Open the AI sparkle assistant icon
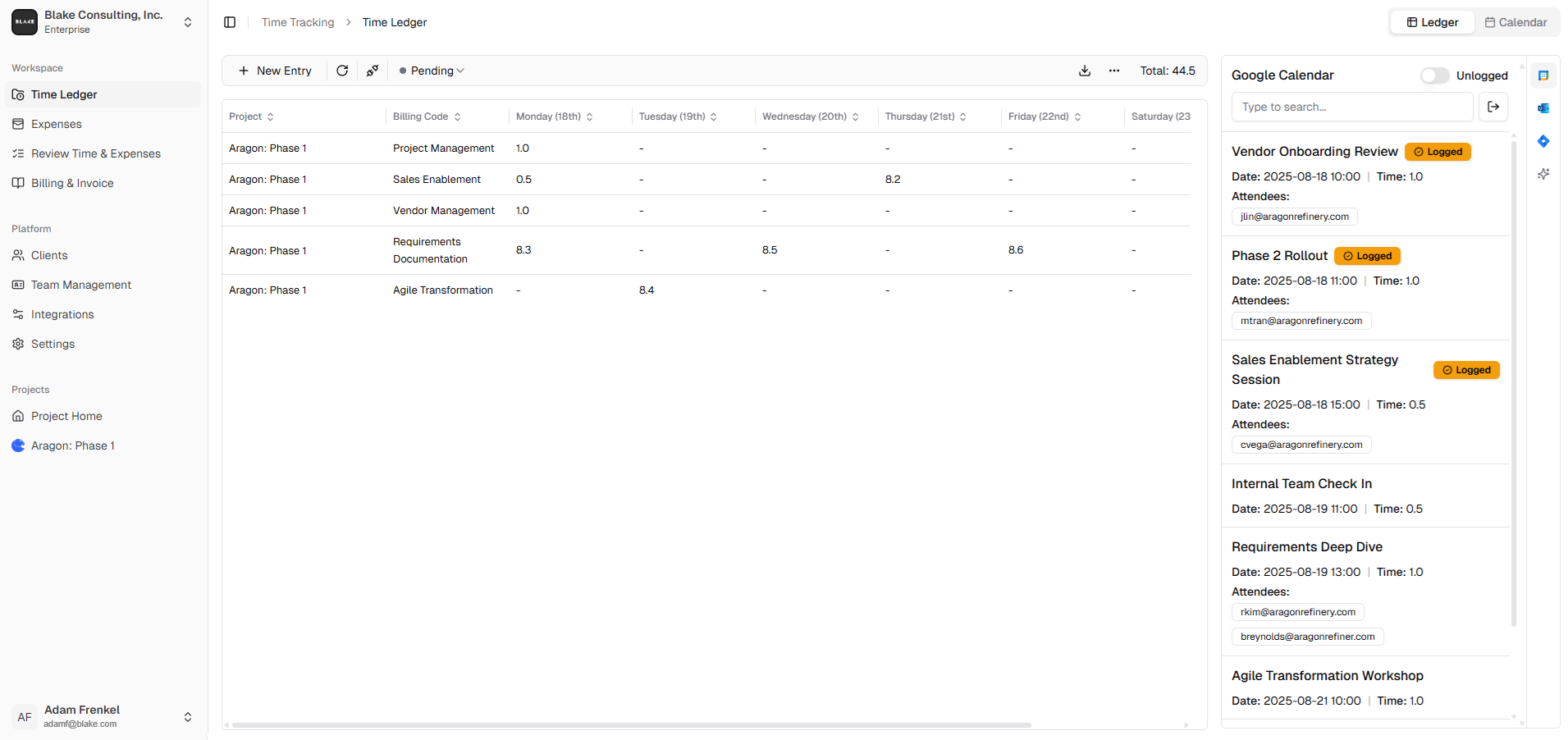Viewport: 1568px width, 740px height. pos(1543,174)
